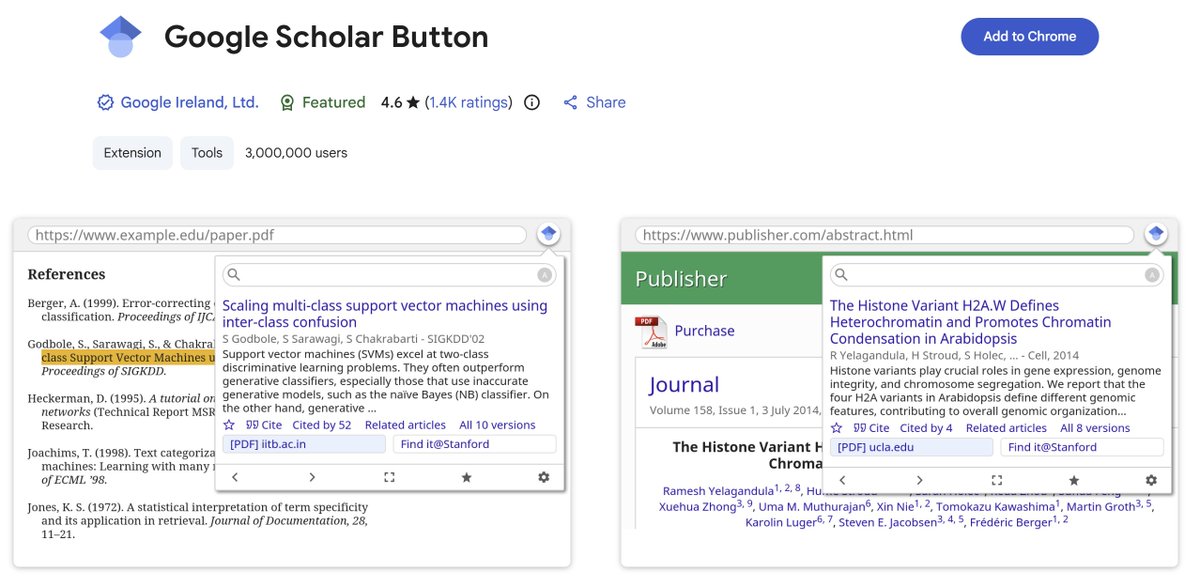
Task: Click fullscreen icon in right popup
Action: tap(997, 481)
